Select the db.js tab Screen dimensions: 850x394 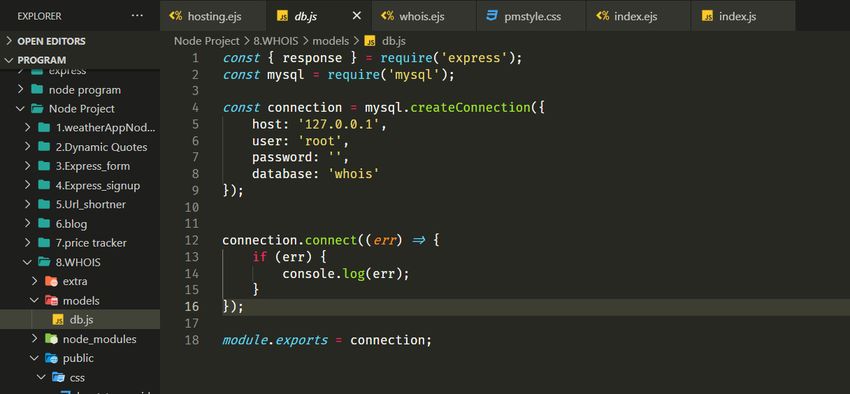319,16
